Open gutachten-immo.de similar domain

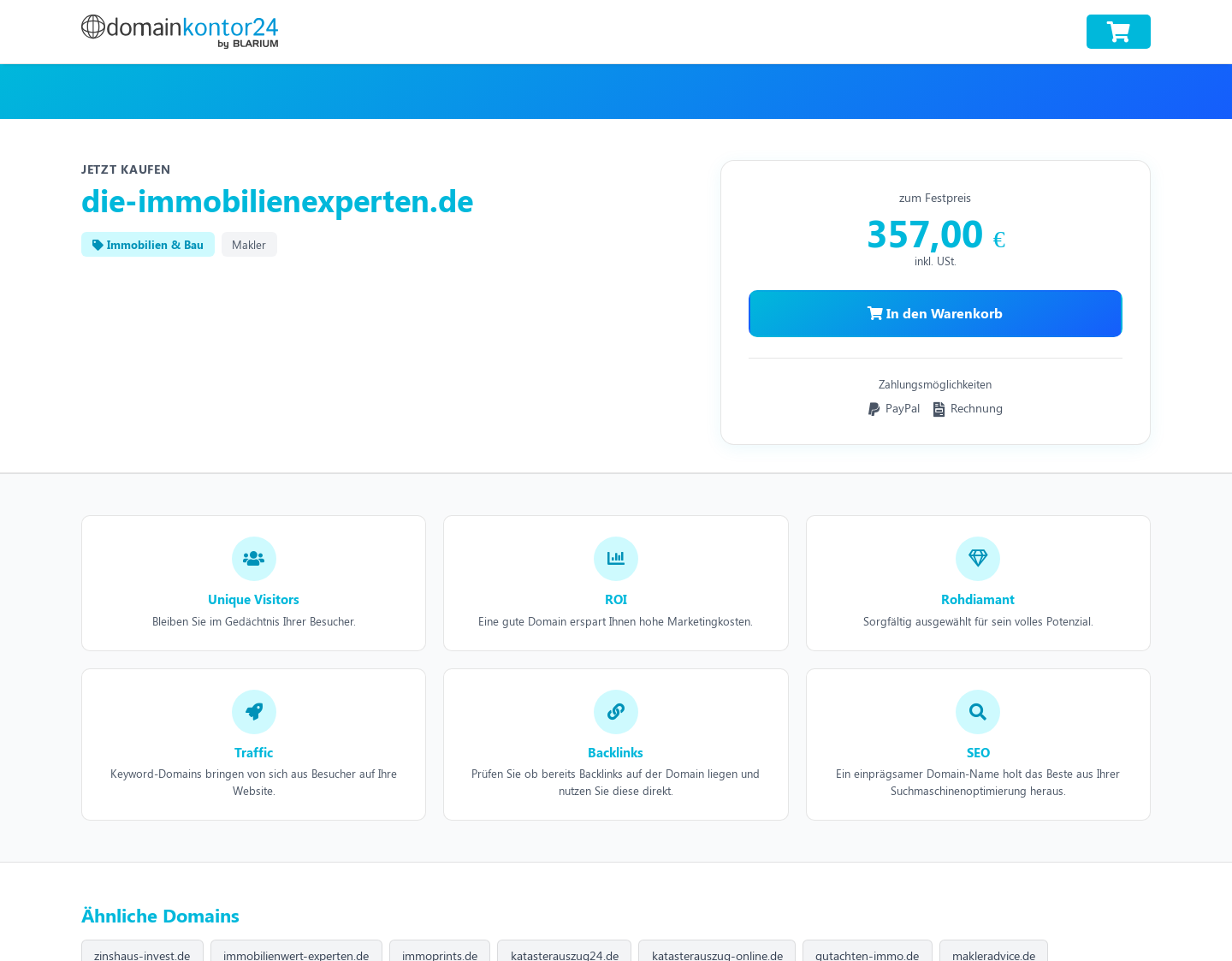(x=868, y=952)
